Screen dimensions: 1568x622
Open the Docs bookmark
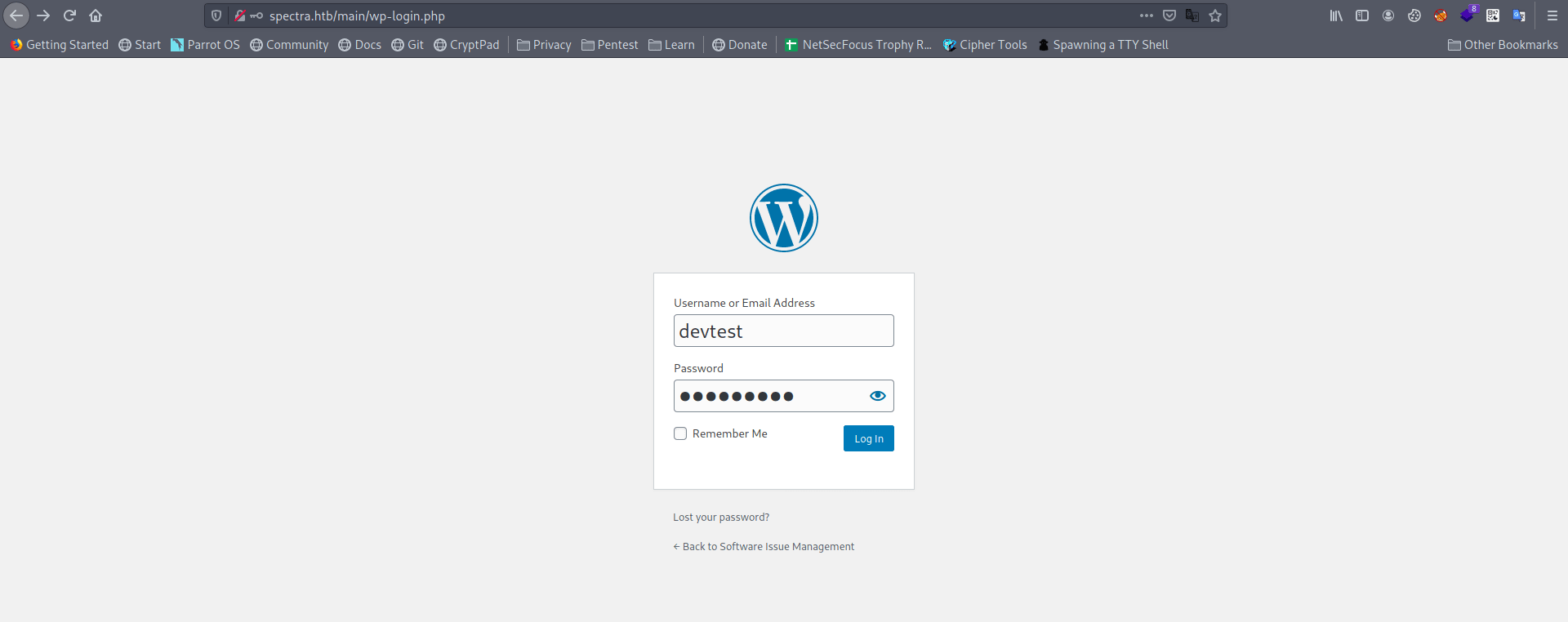point(360,45)
